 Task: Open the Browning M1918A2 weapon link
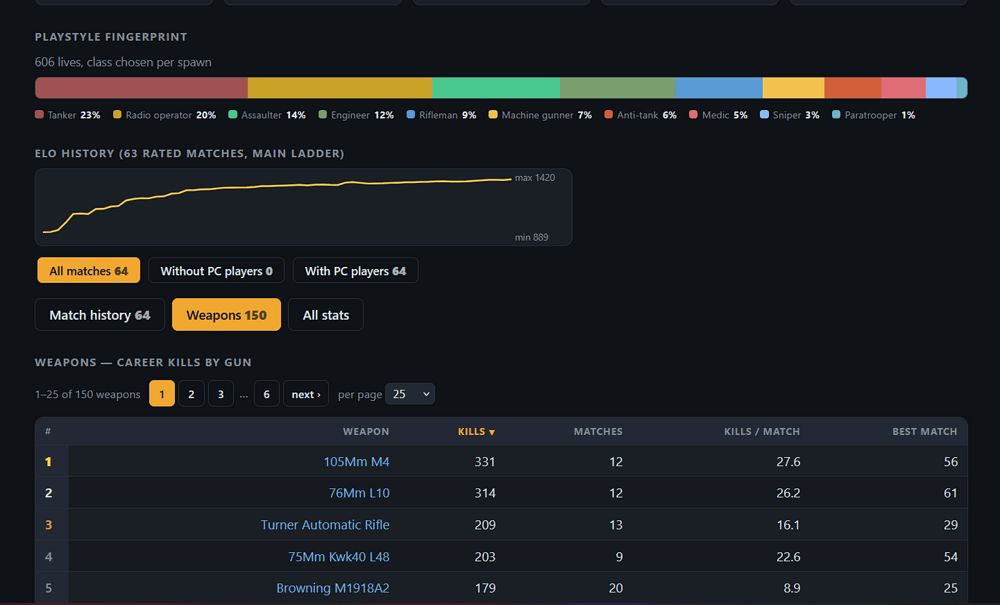[x=333, y=588]
